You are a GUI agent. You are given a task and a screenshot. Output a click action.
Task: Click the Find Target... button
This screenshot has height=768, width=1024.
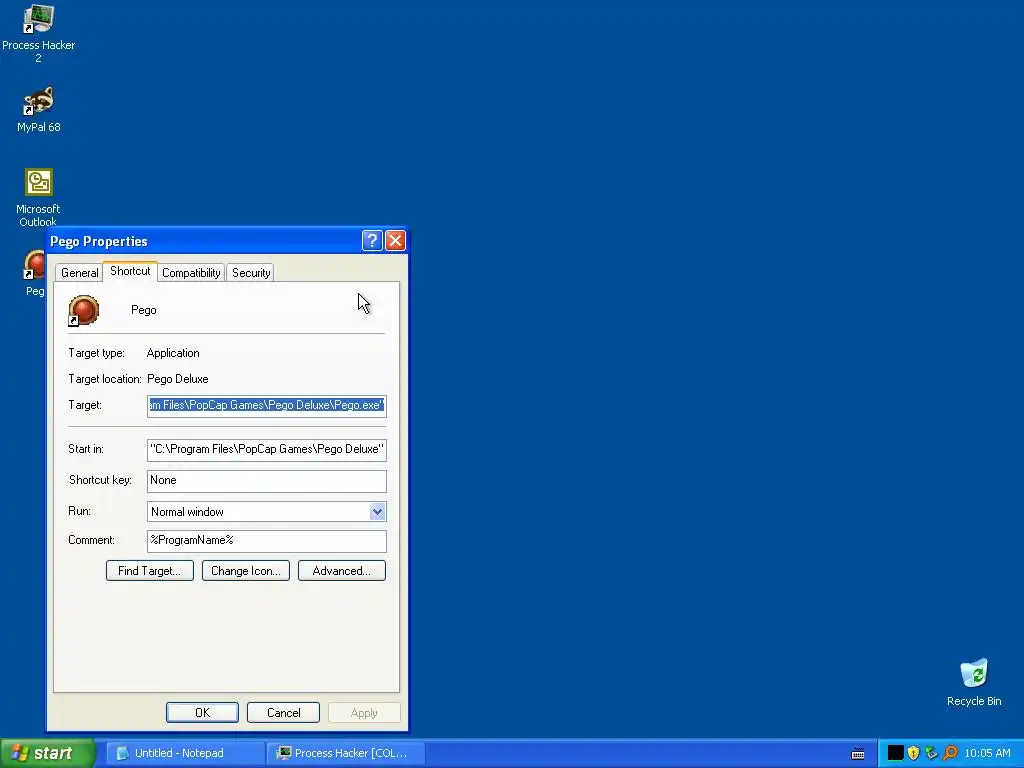(150, 571)
